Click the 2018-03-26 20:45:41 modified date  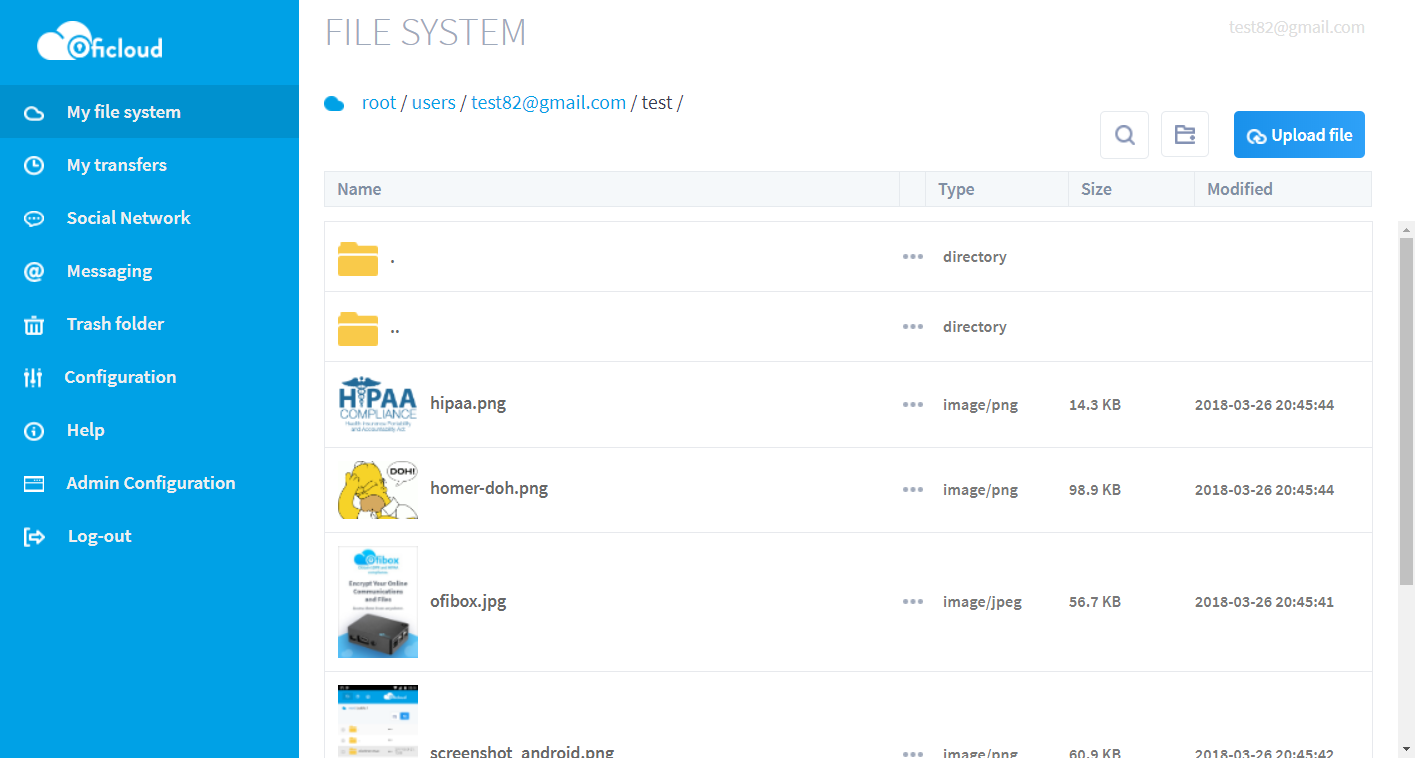[x=1264, y=602]
